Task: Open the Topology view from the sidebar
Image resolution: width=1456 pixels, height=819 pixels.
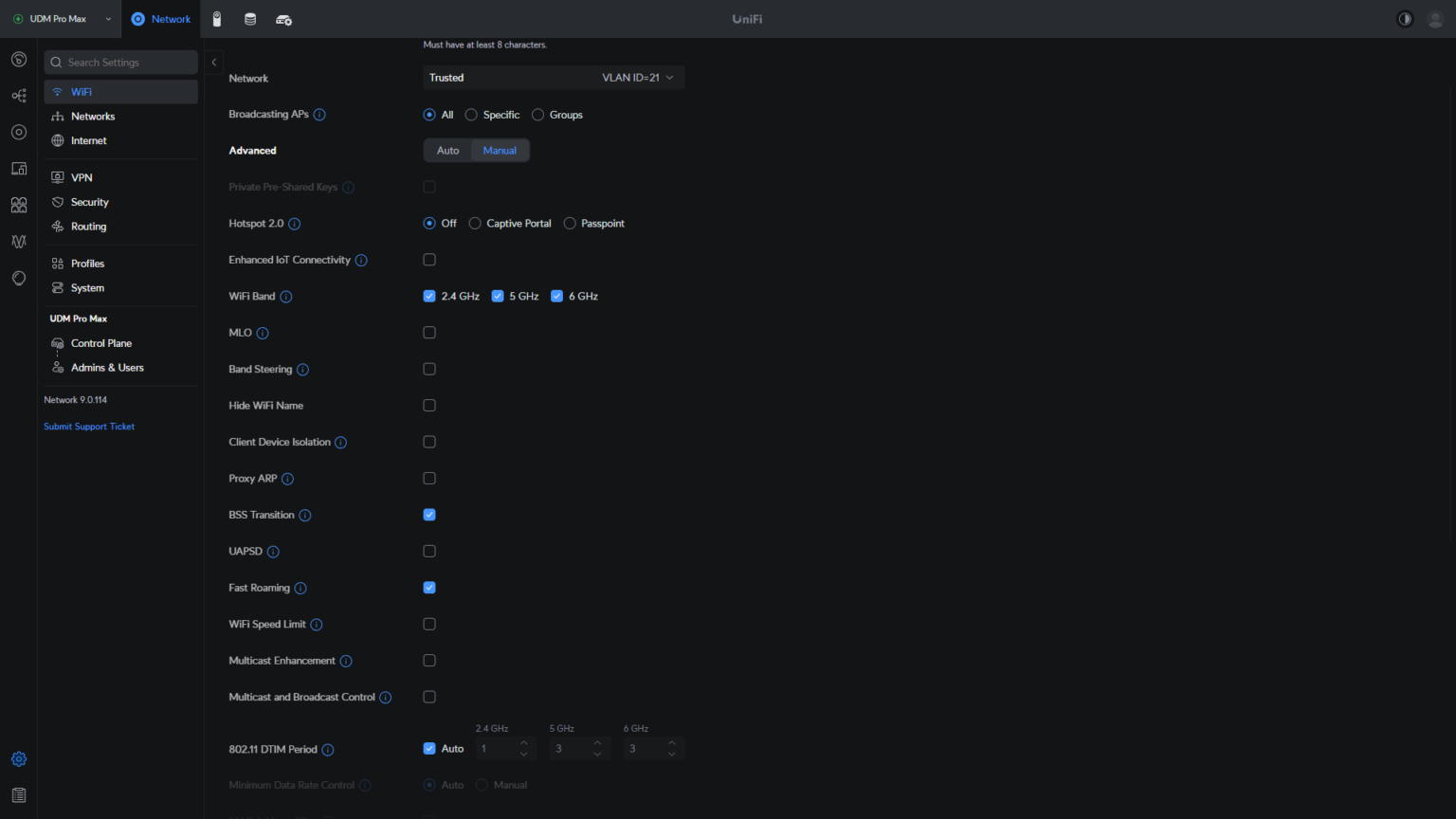Action: pos(18,95)
